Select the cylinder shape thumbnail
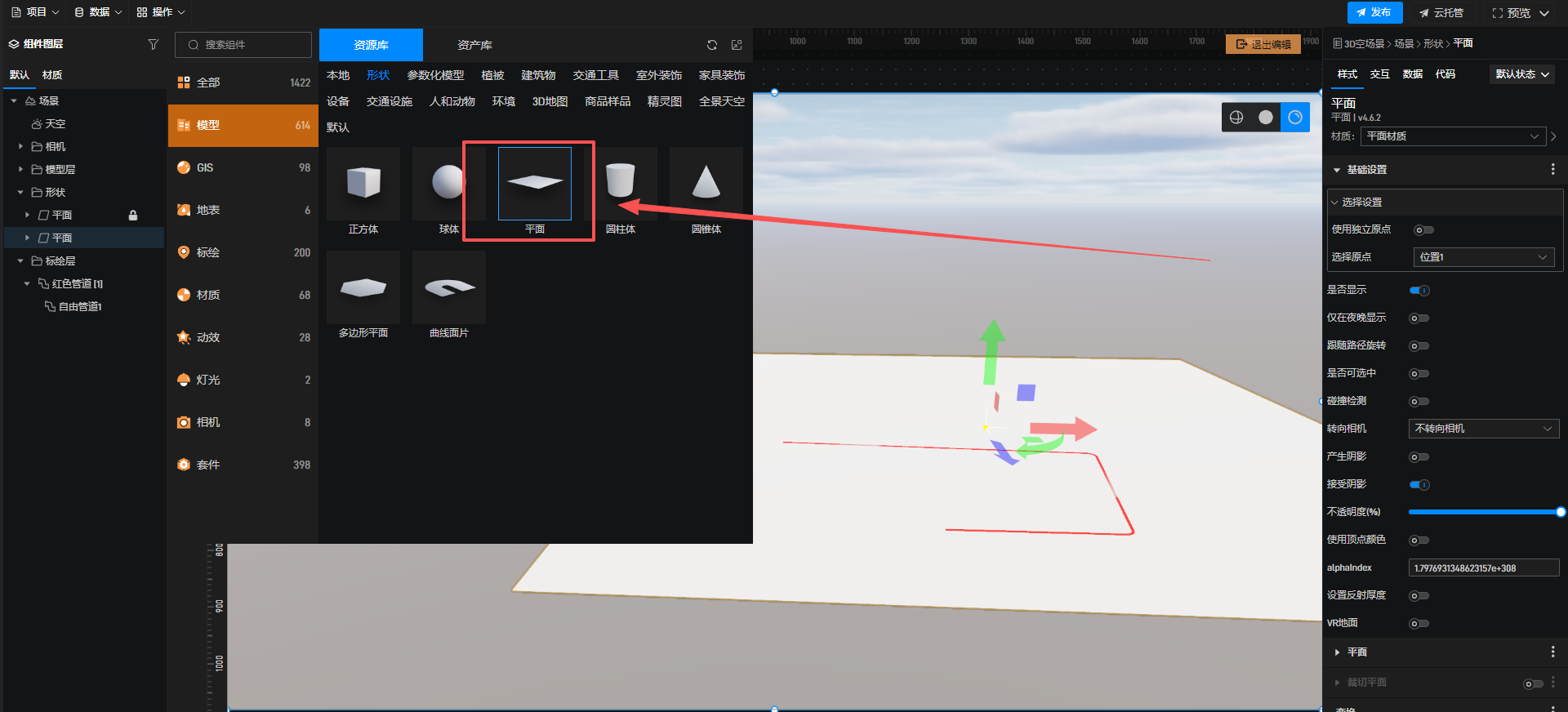This screenshot has height=712, width=1568. click(621, 183)
